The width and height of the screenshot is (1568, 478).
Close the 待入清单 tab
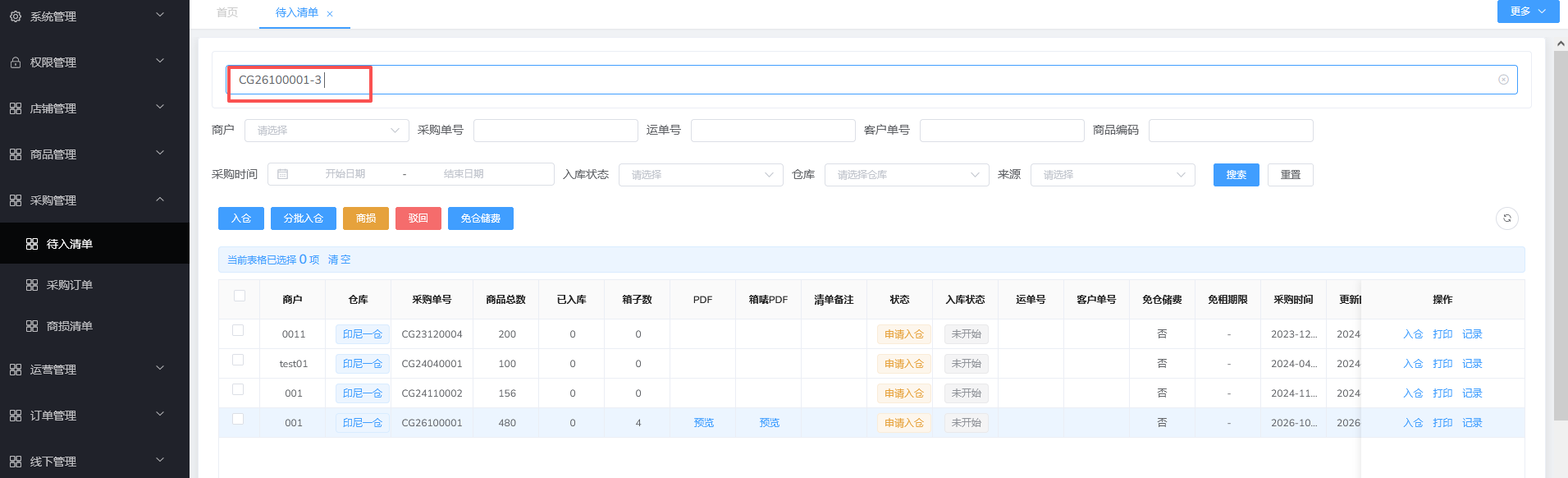click(x=330, y=14)
